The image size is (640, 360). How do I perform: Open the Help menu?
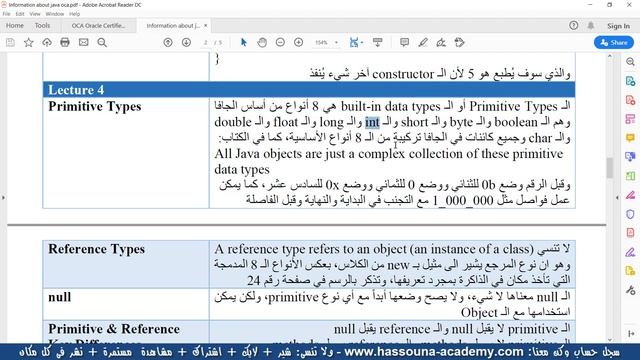click(x=74, y=14)
